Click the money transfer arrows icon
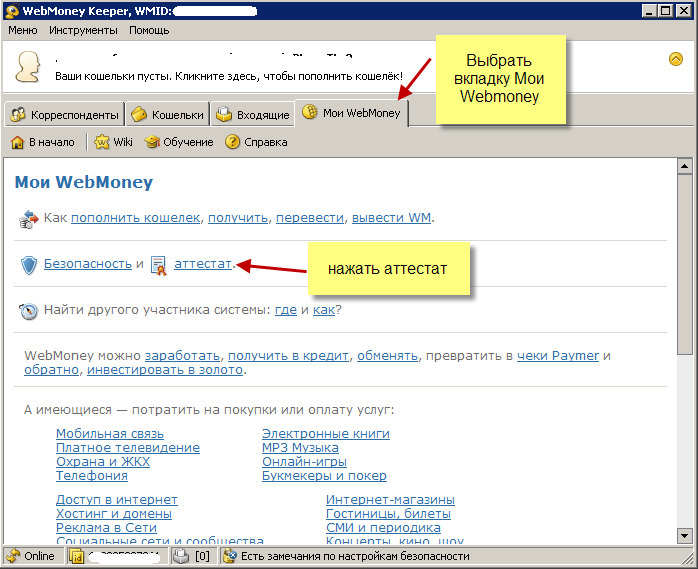This screenshot has height=569, width=698. coord(28,219)
